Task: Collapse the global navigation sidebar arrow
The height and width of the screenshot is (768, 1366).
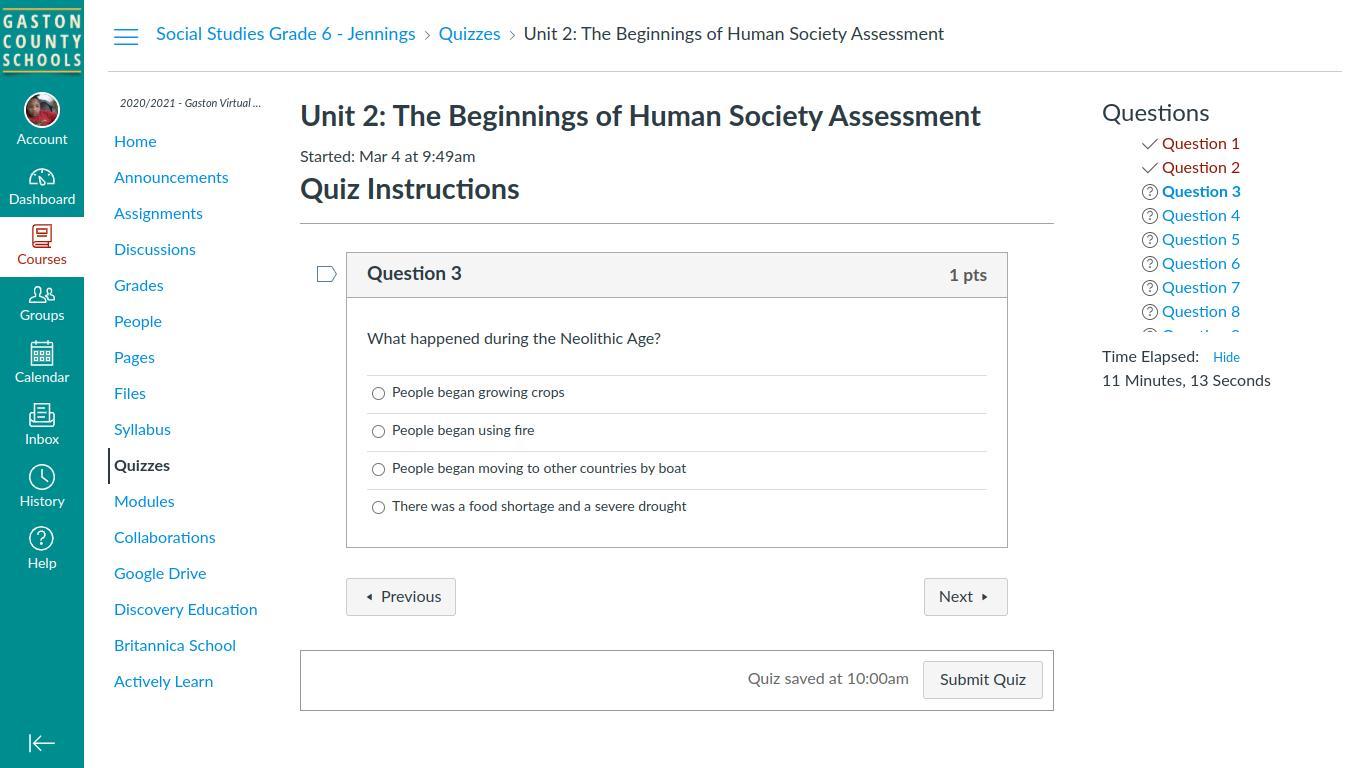Action: pos(42,743)
